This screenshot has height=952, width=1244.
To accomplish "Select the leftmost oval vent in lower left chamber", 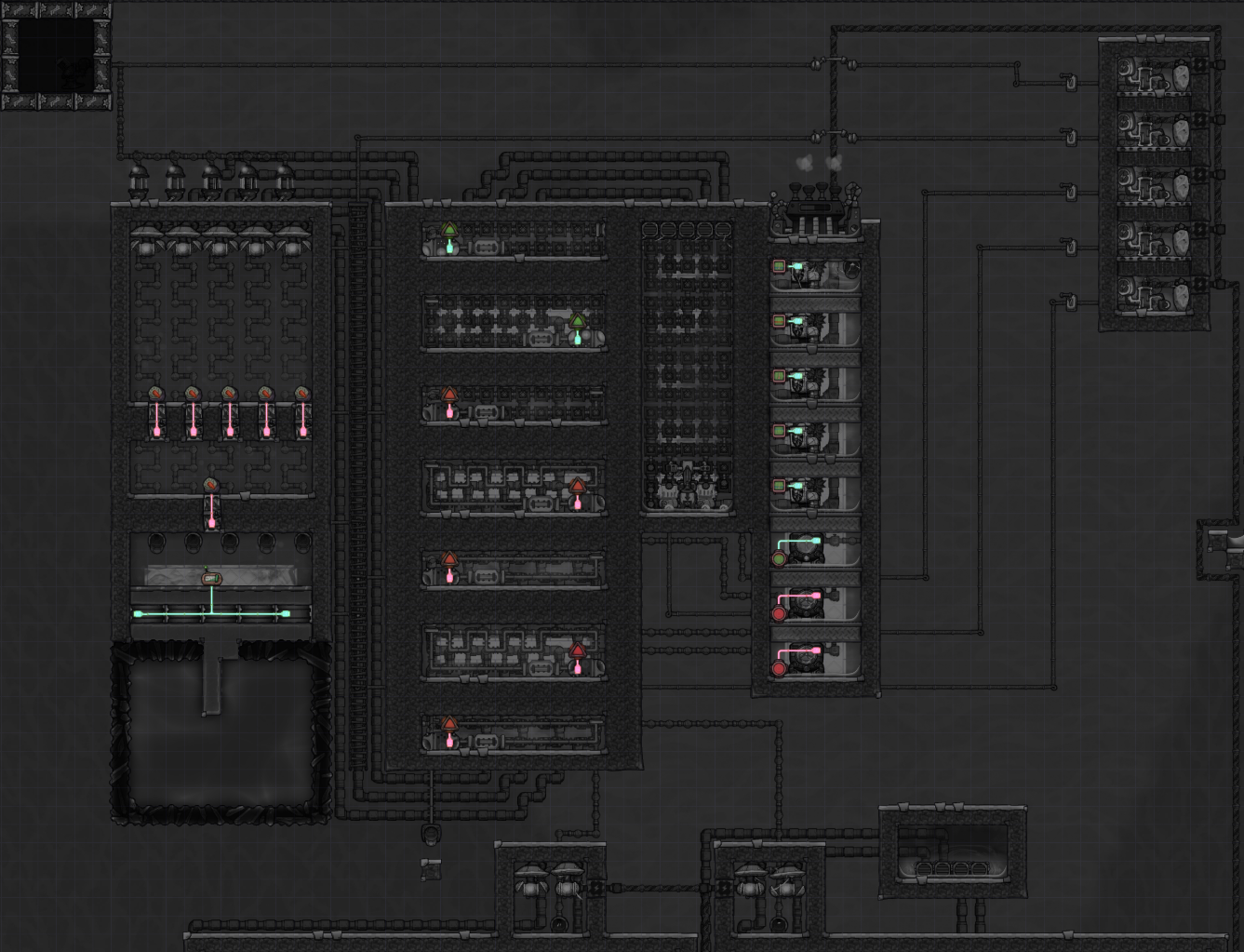I will click(x=156, y=542).
